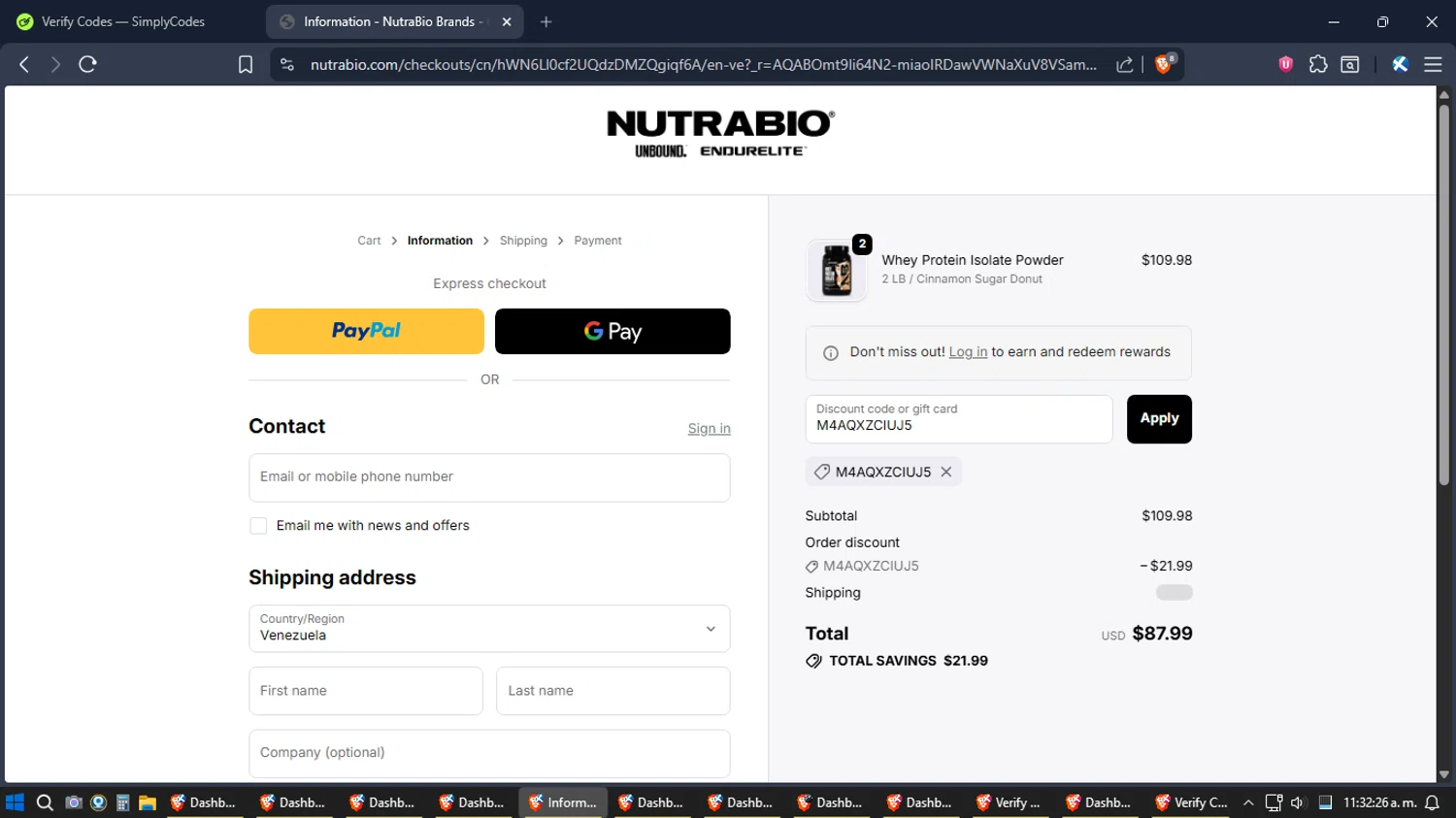Click the Log in link for rewards

[x=968, y=352]
